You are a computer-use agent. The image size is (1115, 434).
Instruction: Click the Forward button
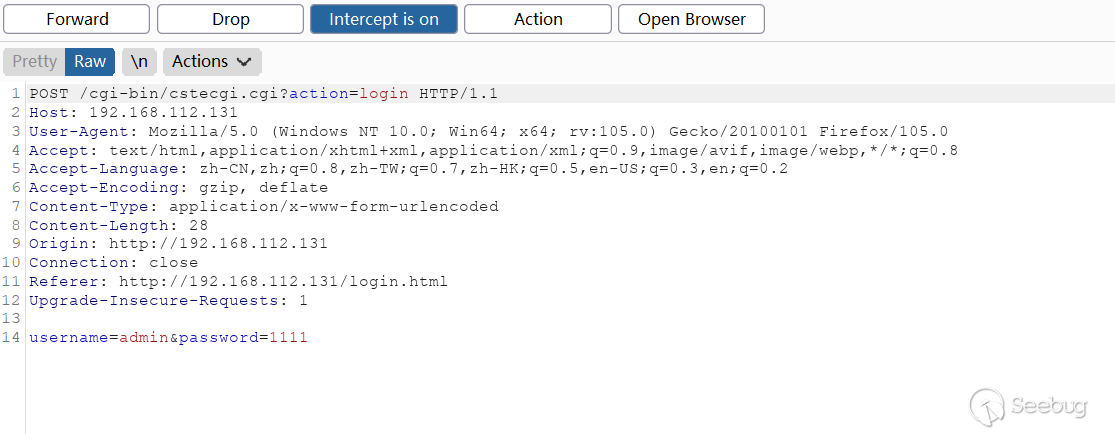[77, 19]
